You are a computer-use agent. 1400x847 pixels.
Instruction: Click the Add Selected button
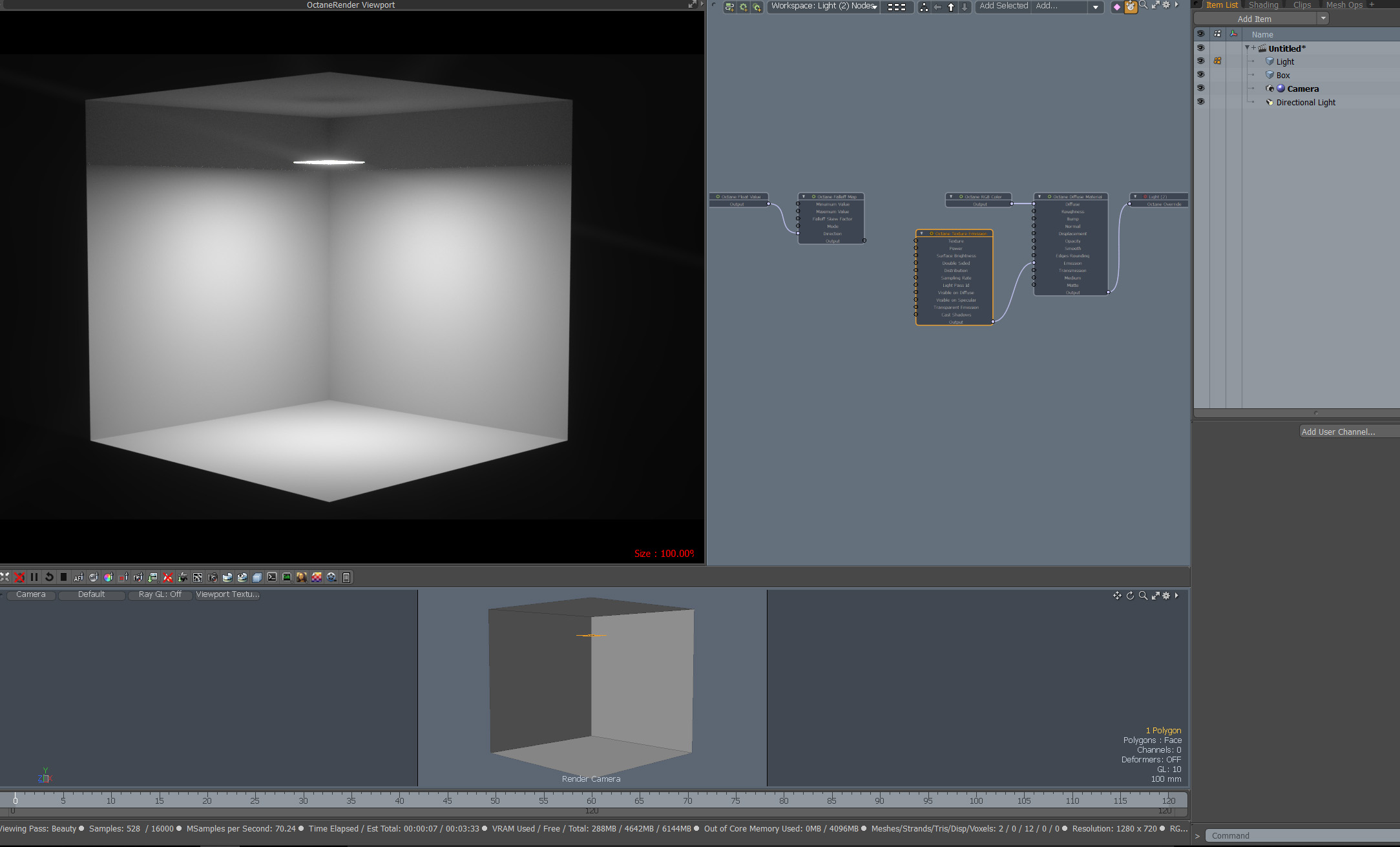tap(1003, 6)
